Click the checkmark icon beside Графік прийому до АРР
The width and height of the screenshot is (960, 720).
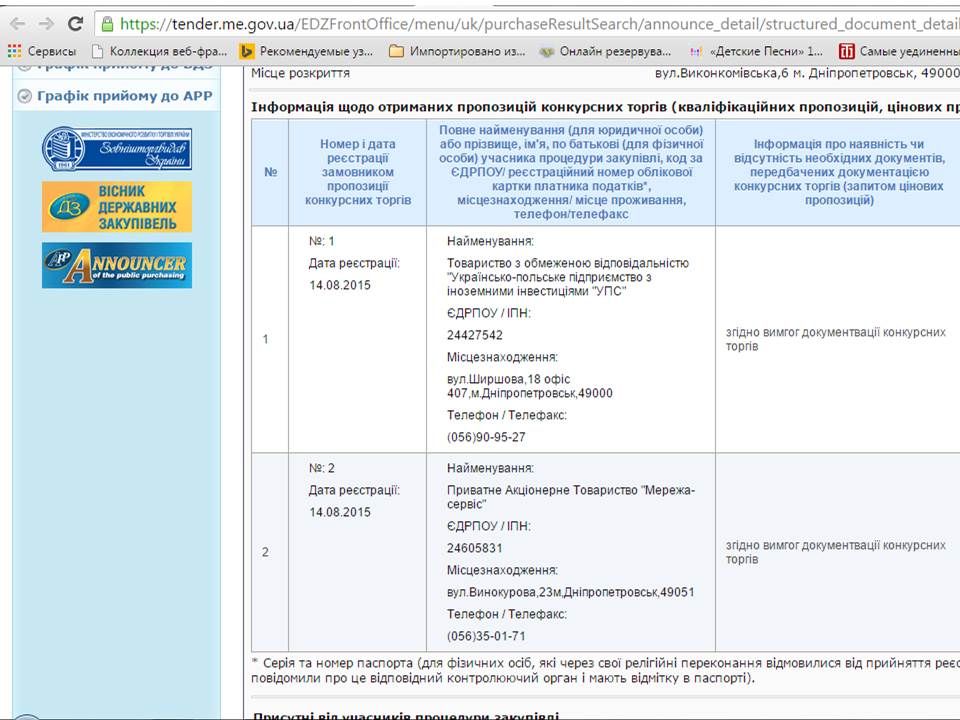pos(25,96)
